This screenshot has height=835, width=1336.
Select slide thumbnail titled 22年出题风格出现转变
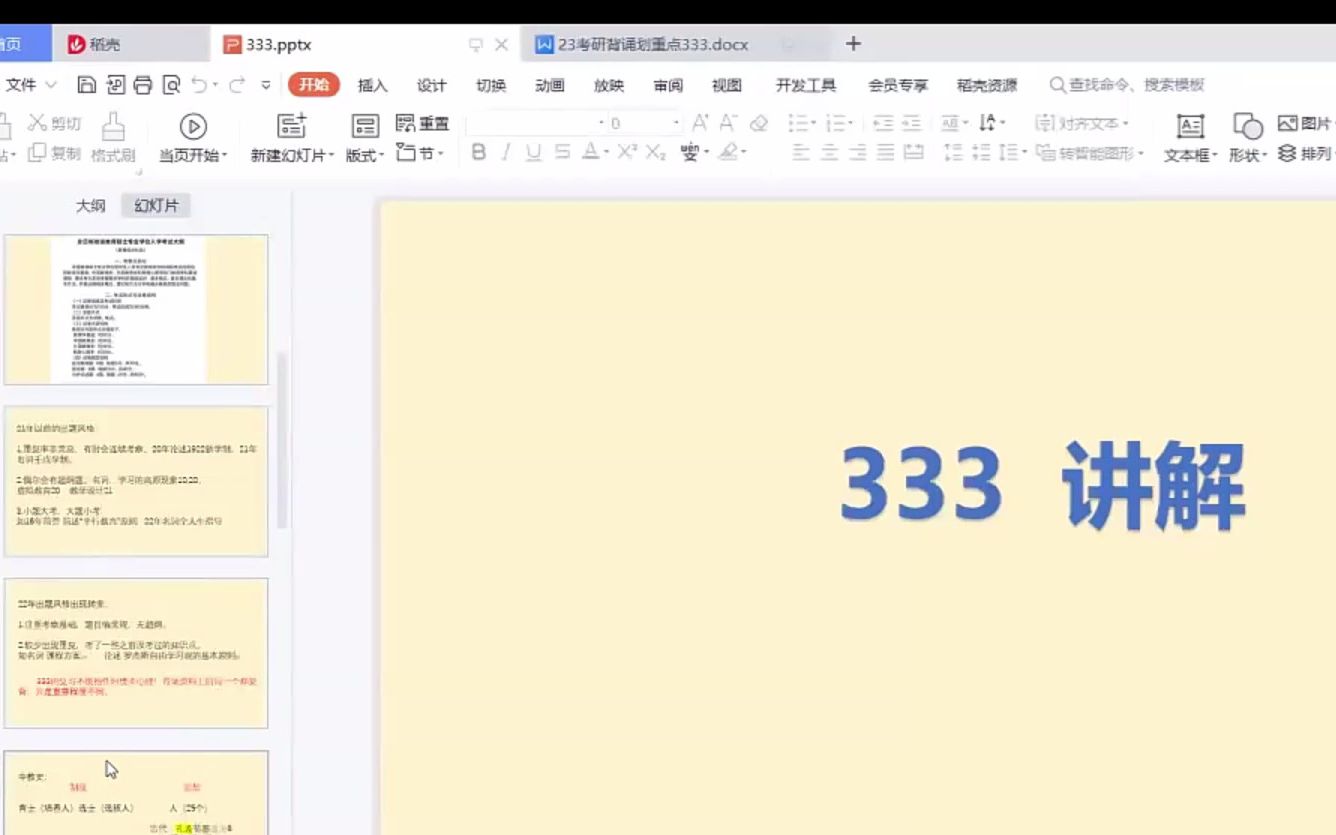coord(136,653)
